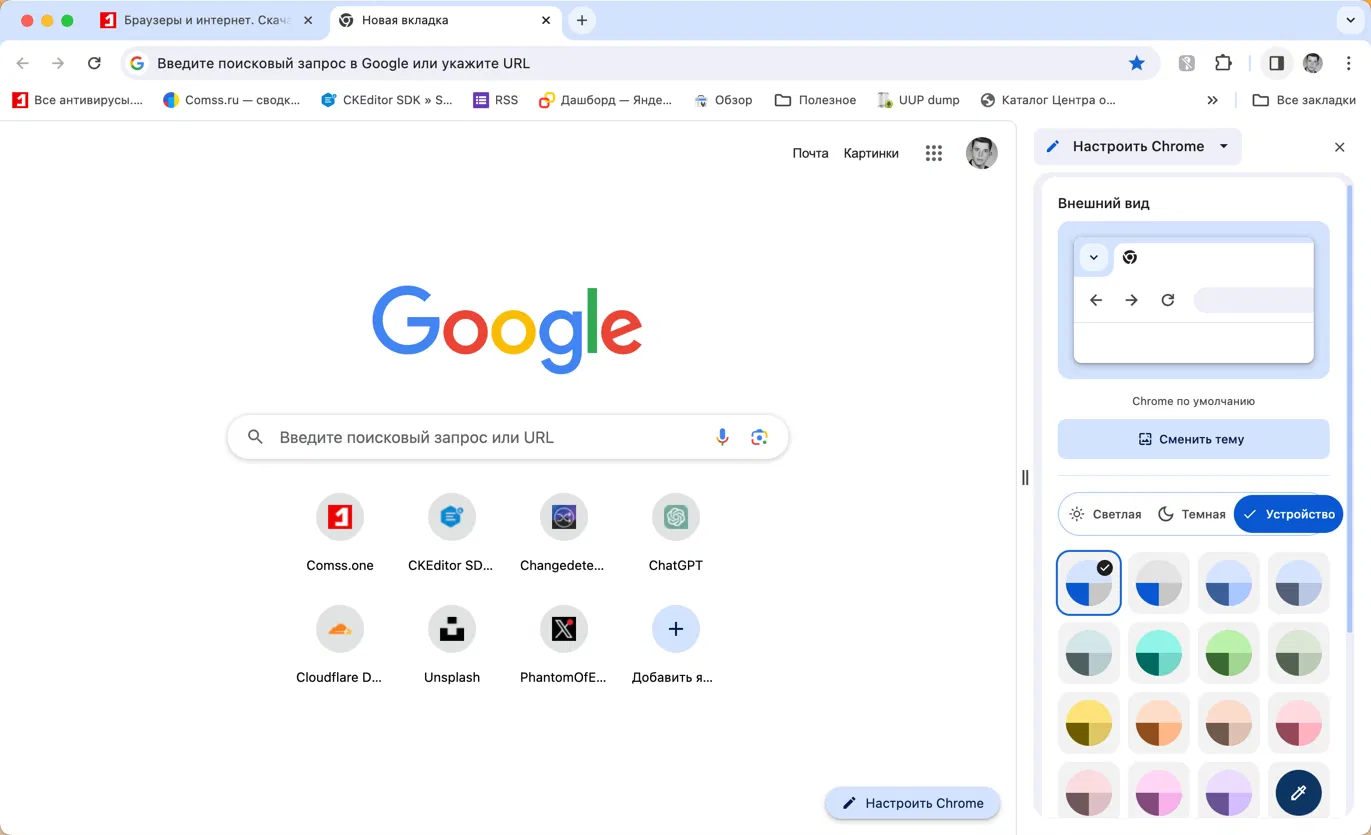Close the Браузеры и интернет tab
Screen dimensions: 1371x835
click(308, 20)
